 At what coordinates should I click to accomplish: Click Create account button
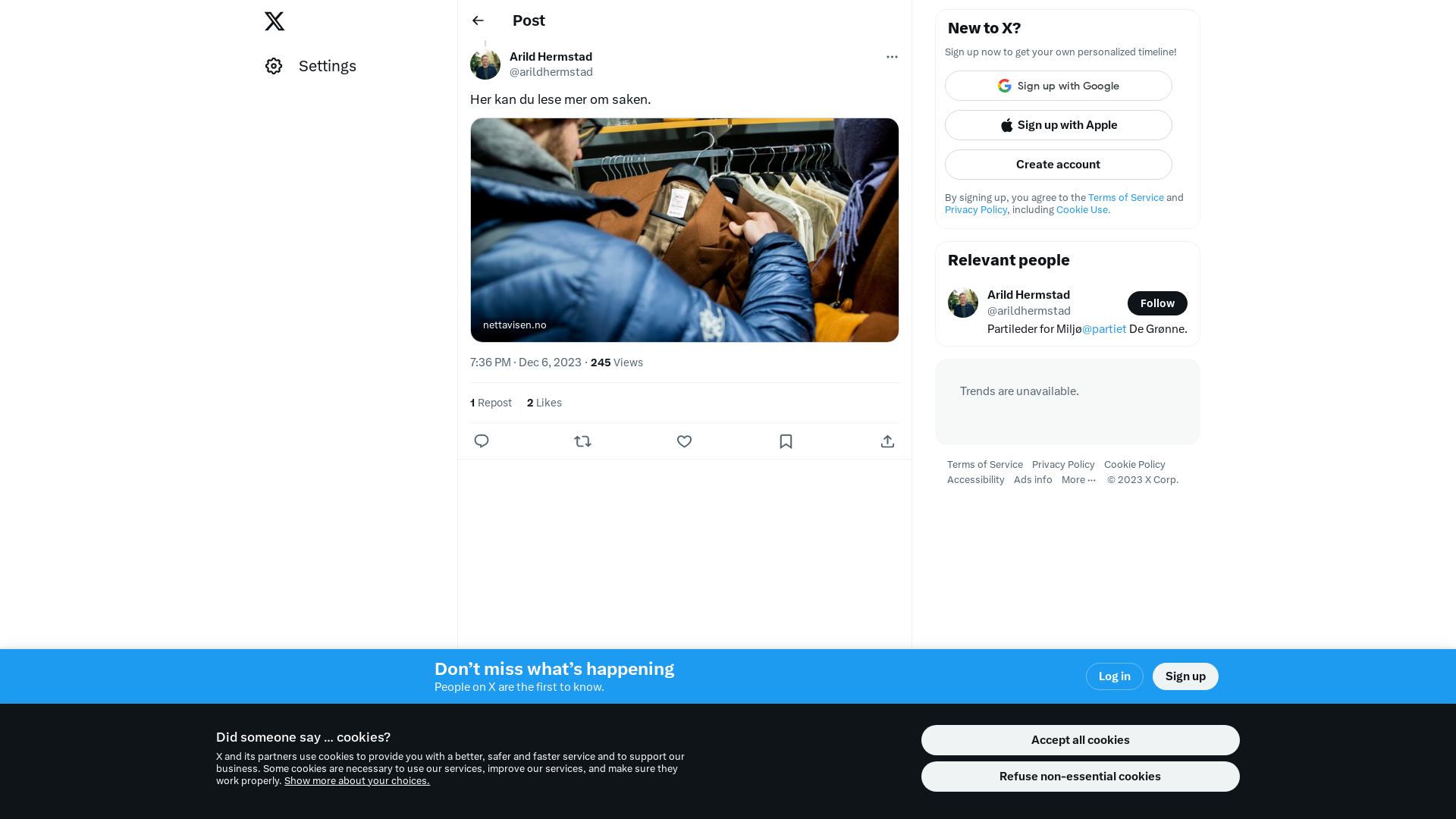tap(1059, 165)
